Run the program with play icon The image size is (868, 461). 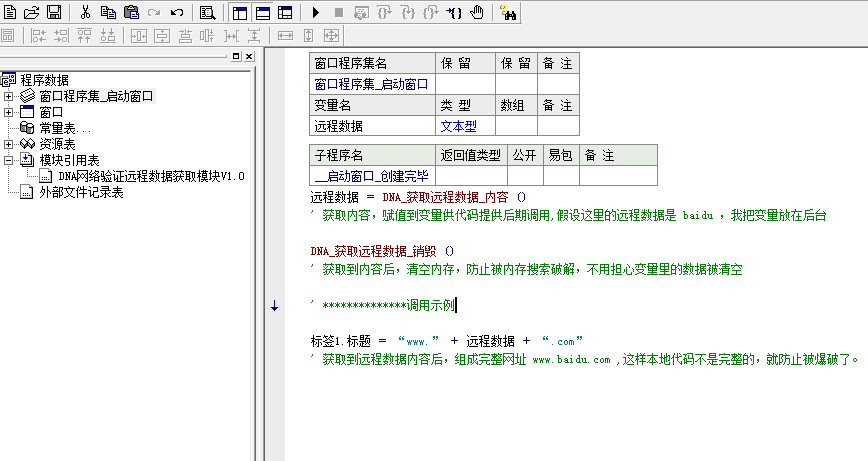pyautogui.click(x=316, y=12)
